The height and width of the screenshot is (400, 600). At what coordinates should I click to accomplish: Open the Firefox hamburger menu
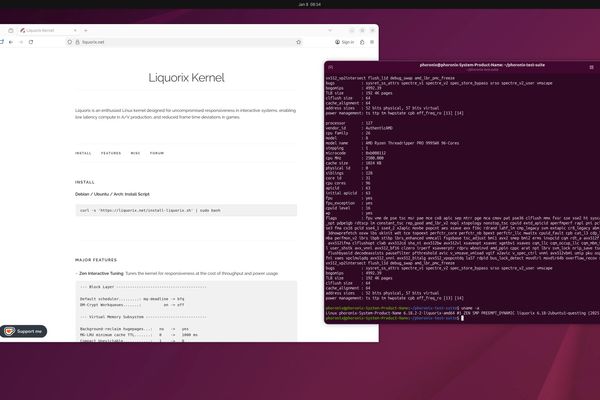[x=372, y=42]
